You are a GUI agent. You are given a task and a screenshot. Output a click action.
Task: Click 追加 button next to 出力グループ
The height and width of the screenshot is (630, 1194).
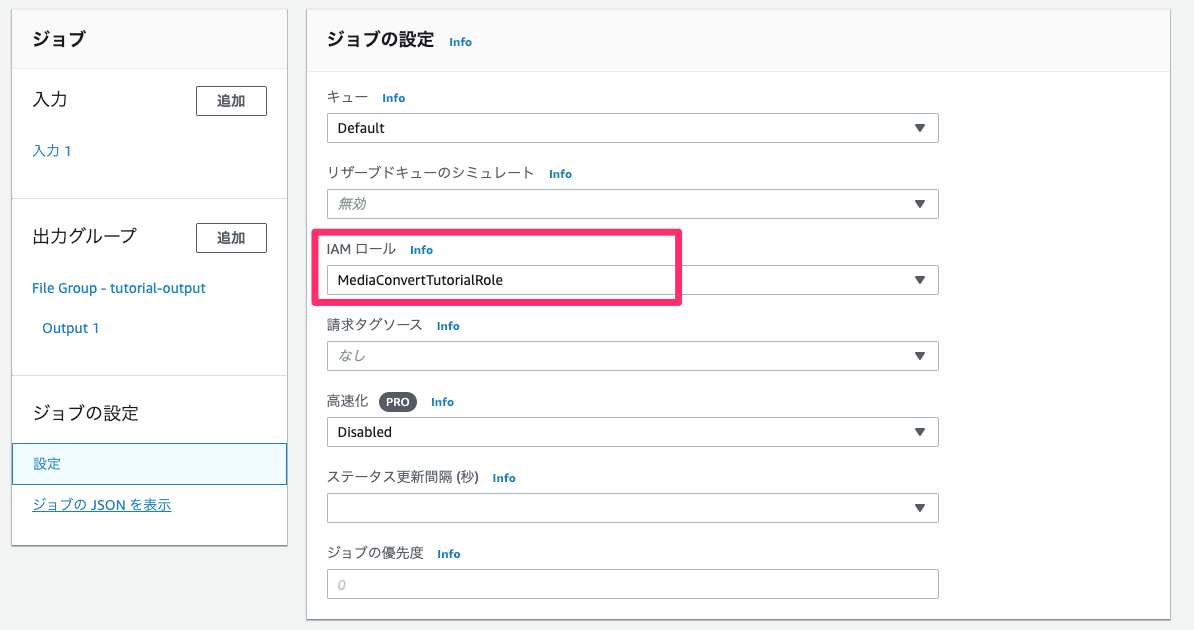tap(231, 238)
